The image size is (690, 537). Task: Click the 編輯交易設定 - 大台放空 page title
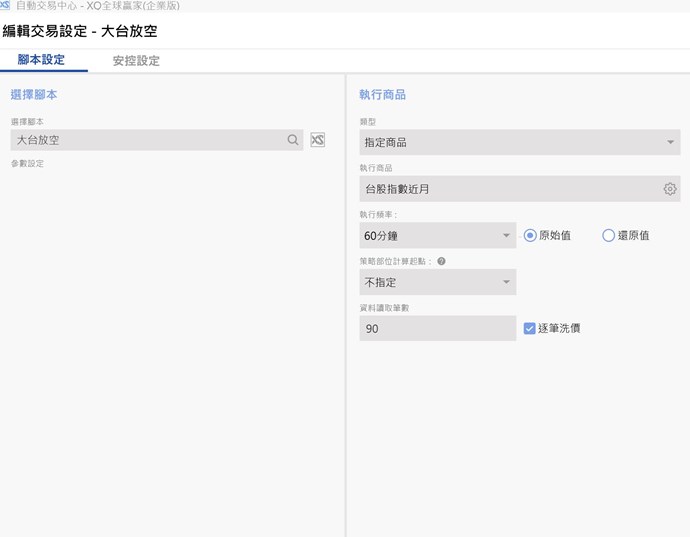pos(80,31)
